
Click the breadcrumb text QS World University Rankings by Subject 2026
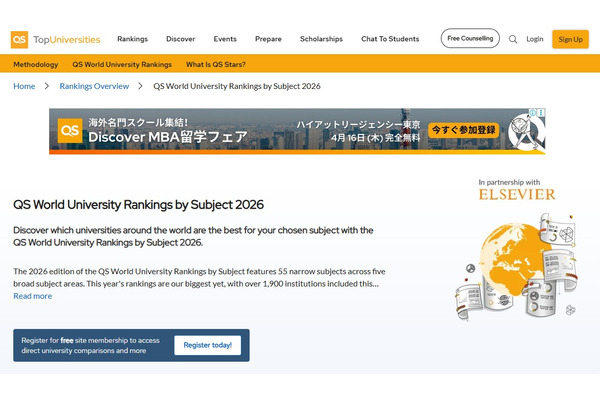point(237,86)
